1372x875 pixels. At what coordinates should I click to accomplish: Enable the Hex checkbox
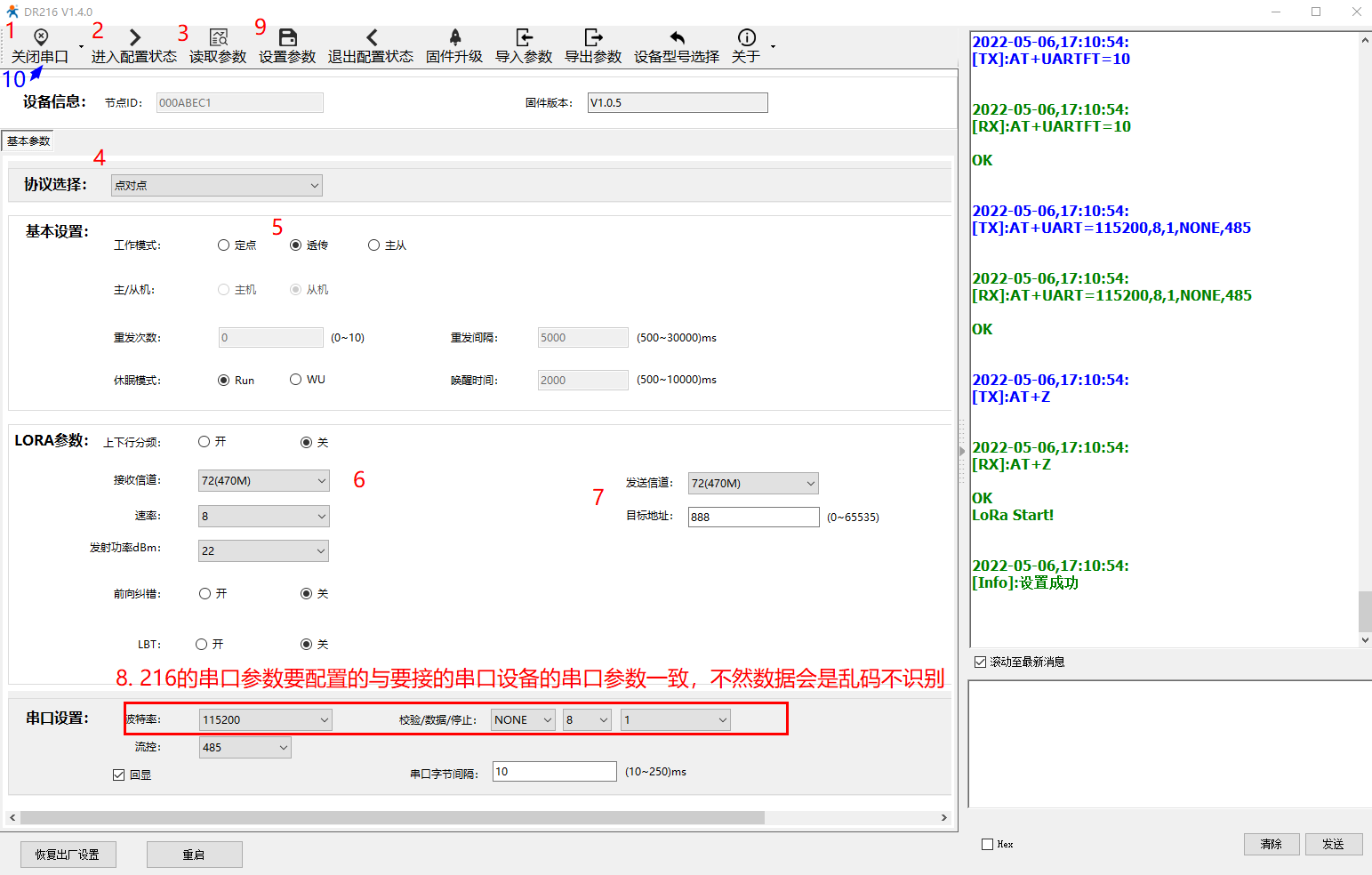click(x=987, y=845)
